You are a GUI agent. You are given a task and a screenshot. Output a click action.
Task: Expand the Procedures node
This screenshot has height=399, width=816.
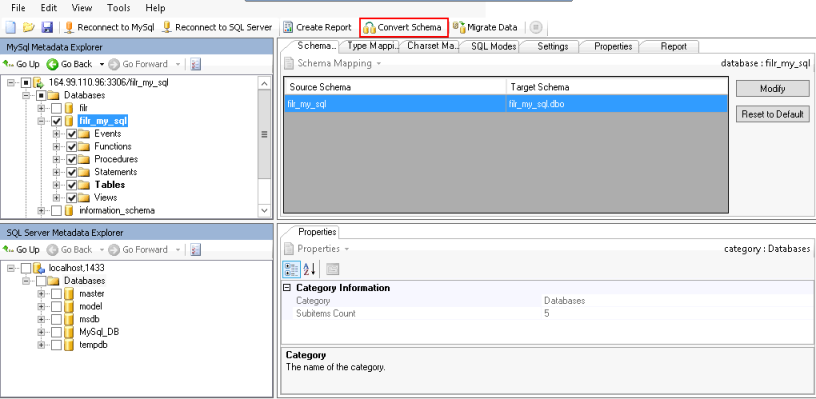click(57, 159)
